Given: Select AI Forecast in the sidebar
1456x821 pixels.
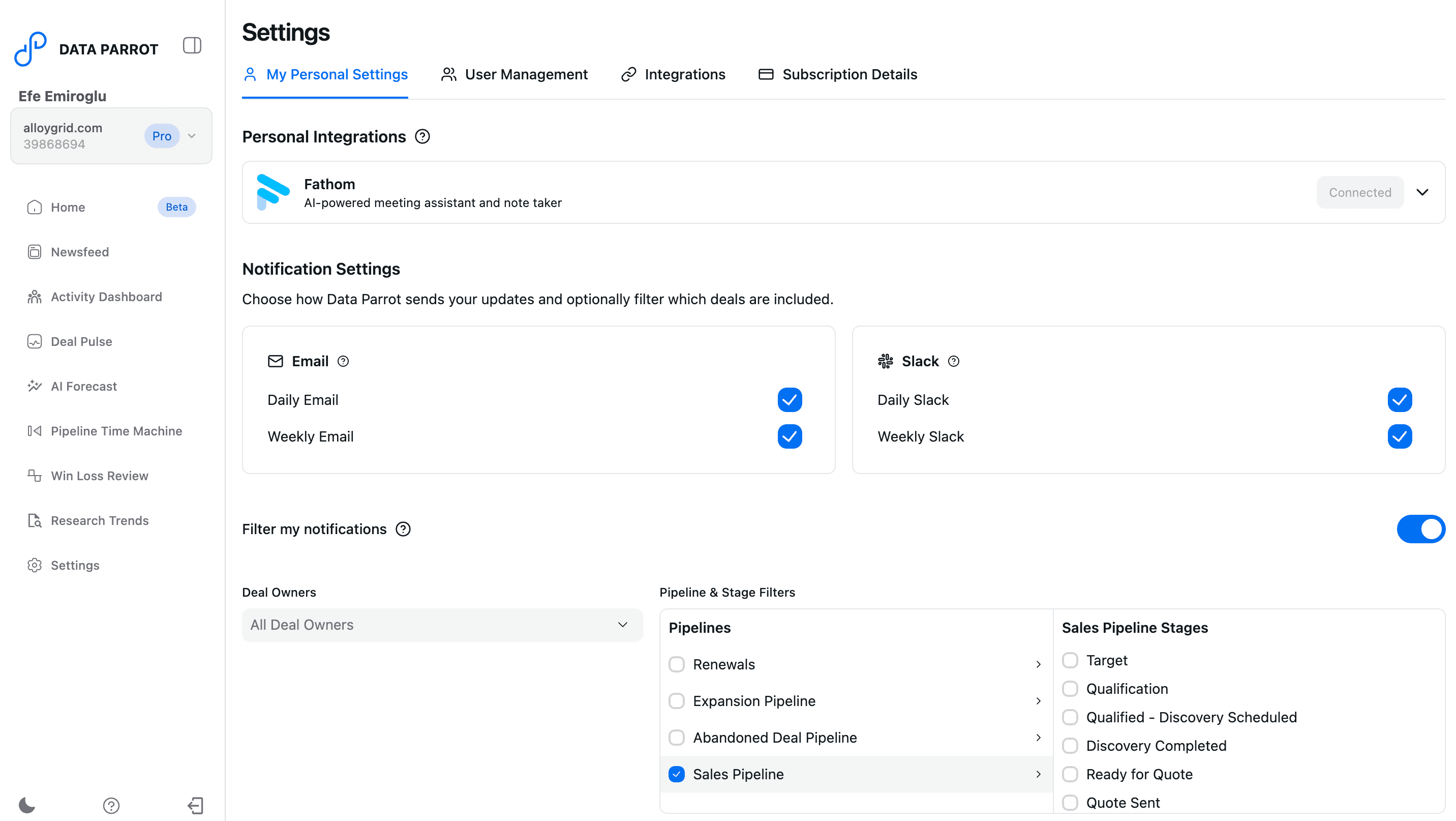Looking at the screenshot, I should [x=83, y=386].
